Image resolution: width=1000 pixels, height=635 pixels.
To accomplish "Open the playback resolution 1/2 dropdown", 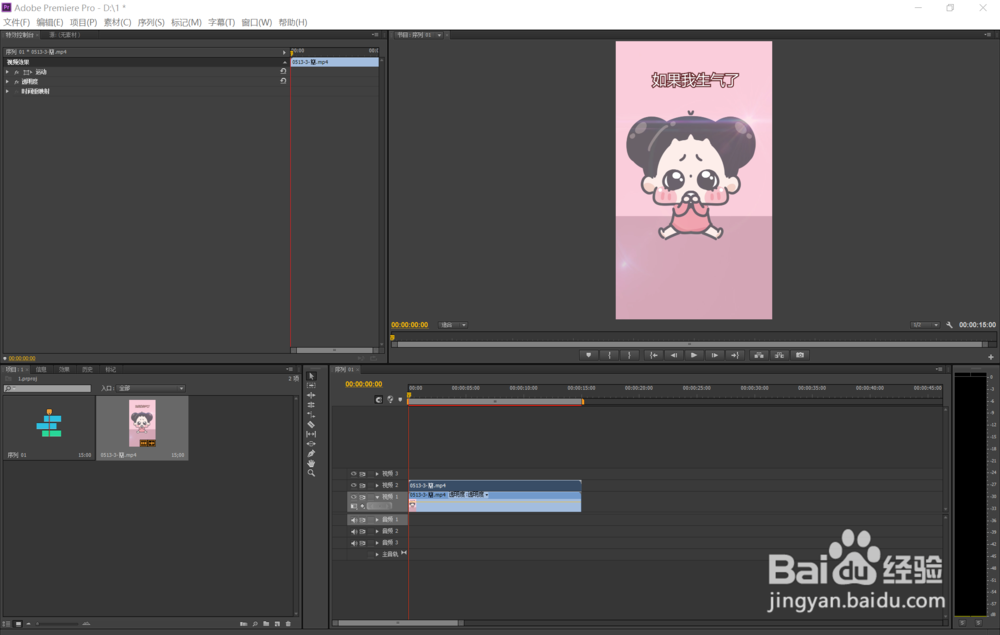I will pyautogui.click(x=925, y=325).
